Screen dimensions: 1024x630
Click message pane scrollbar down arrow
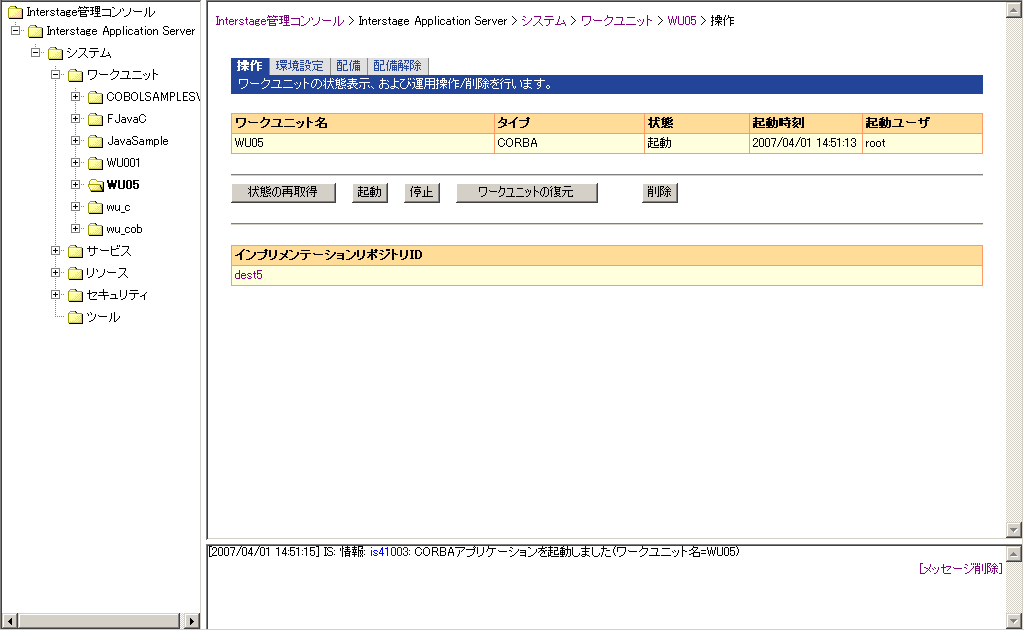click(x=1014, y=621)
